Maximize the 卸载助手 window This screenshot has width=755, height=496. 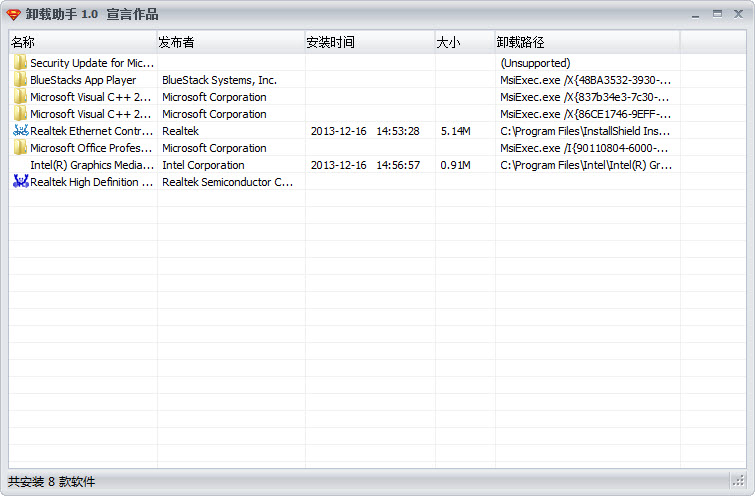717,14
